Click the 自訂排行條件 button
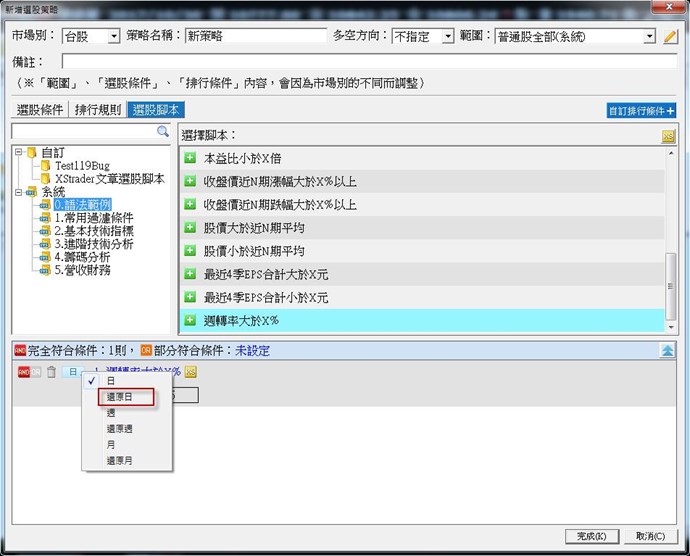 point(642,111)
